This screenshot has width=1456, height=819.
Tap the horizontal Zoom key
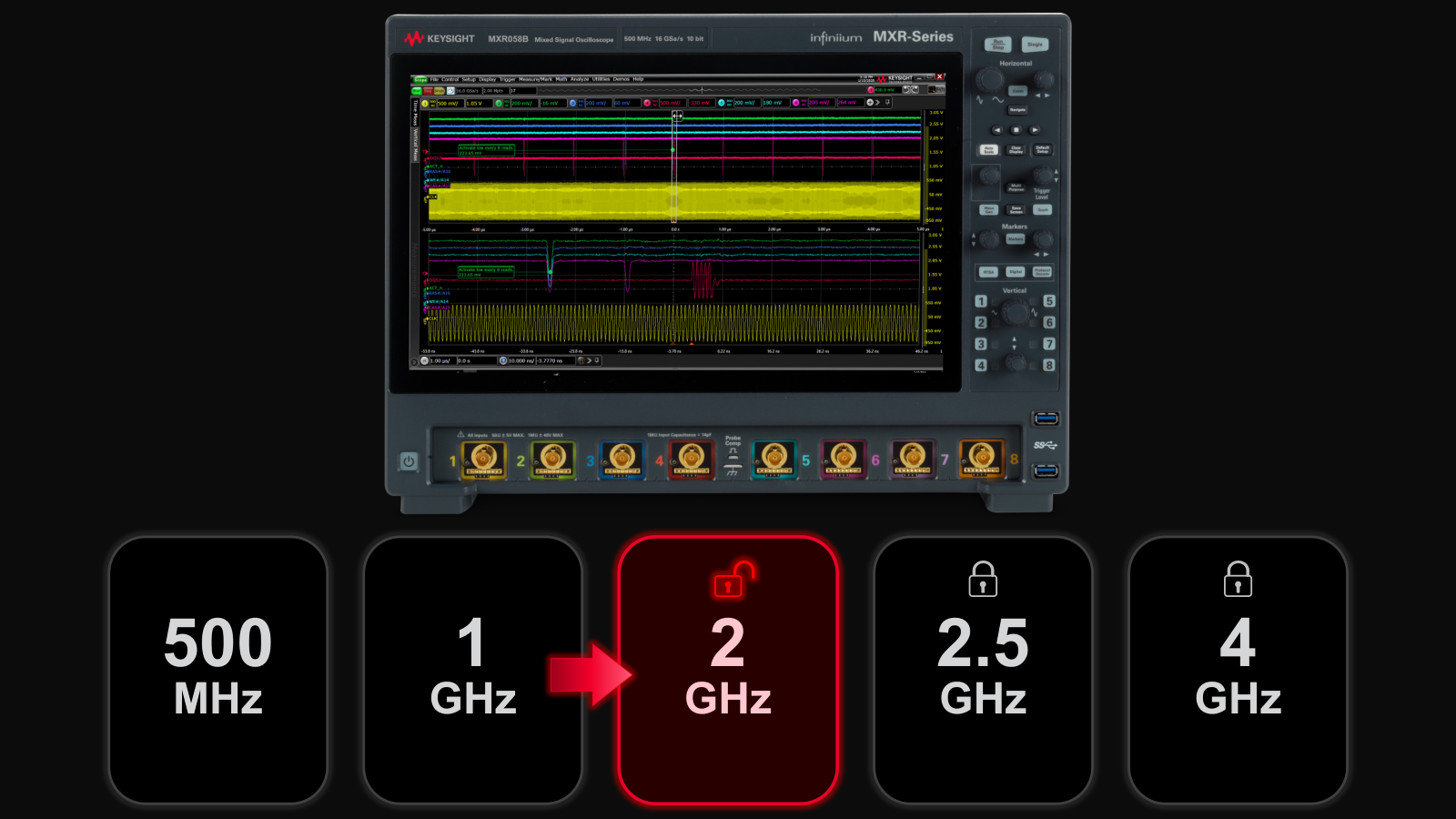point(1017,90)
